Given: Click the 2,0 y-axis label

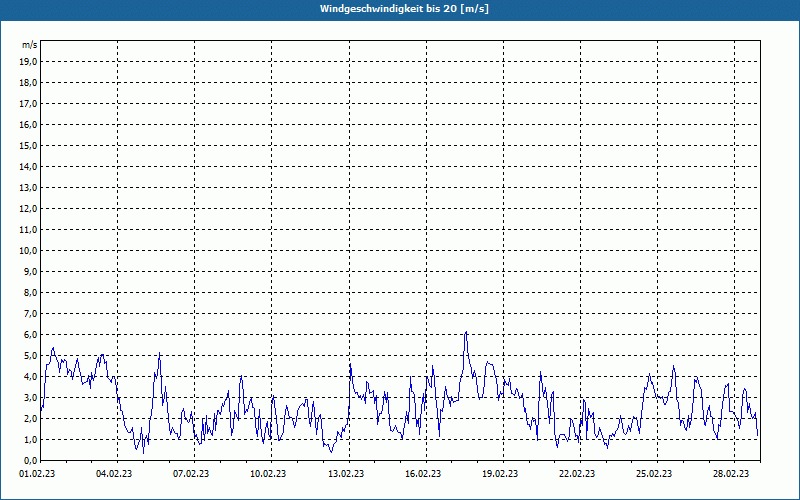Looking at the screenshot, I should point(30,418).
